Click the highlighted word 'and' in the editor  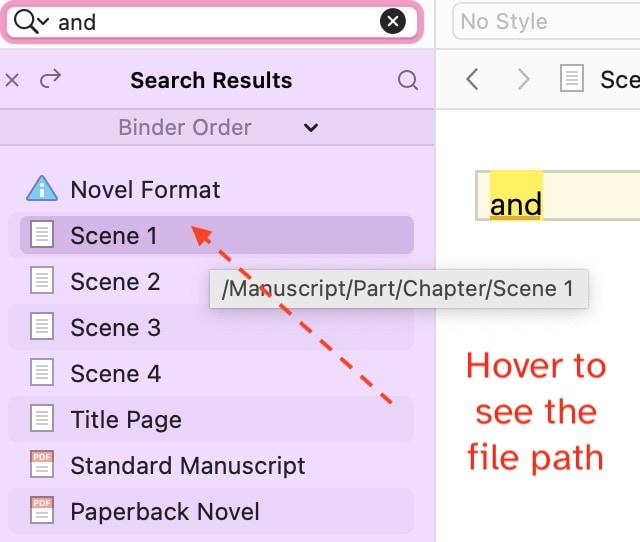click(x=516, y=204)
